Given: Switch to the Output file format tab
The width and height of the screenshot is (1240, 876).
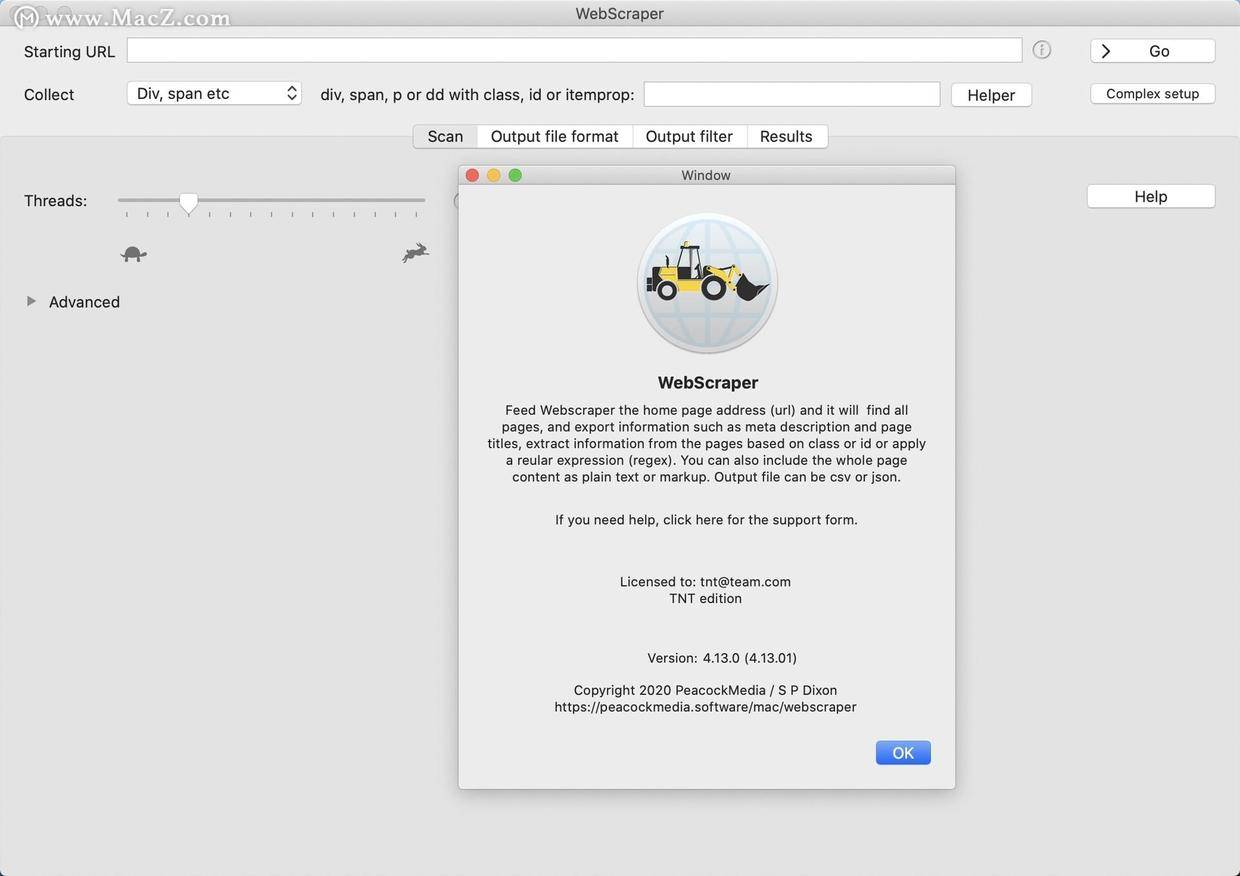Looking at the screenshot, I should [x=555, y=136].
